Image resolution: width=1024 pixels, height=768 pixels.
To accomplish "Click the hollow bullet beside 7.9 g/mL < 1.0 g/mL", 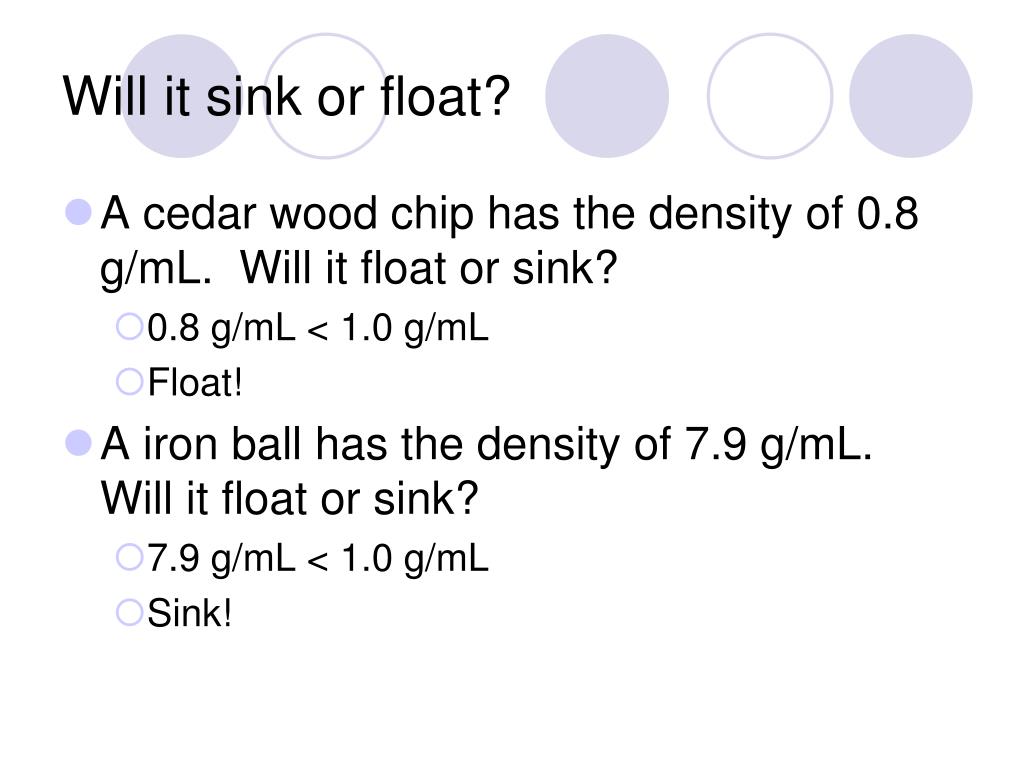I will tap(129, 557).
